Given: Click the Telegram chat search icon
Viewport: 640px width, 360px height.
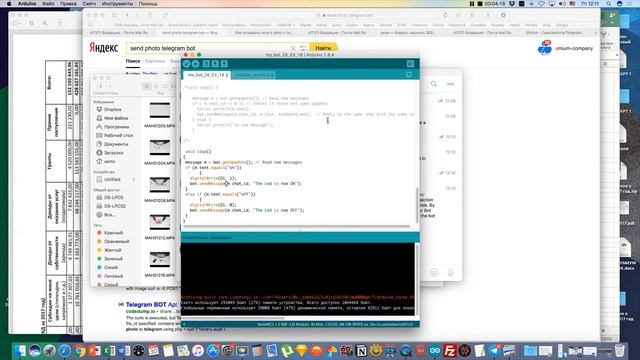Looking at the screenshot, I should pyautogui.click(x=434, y=84).
